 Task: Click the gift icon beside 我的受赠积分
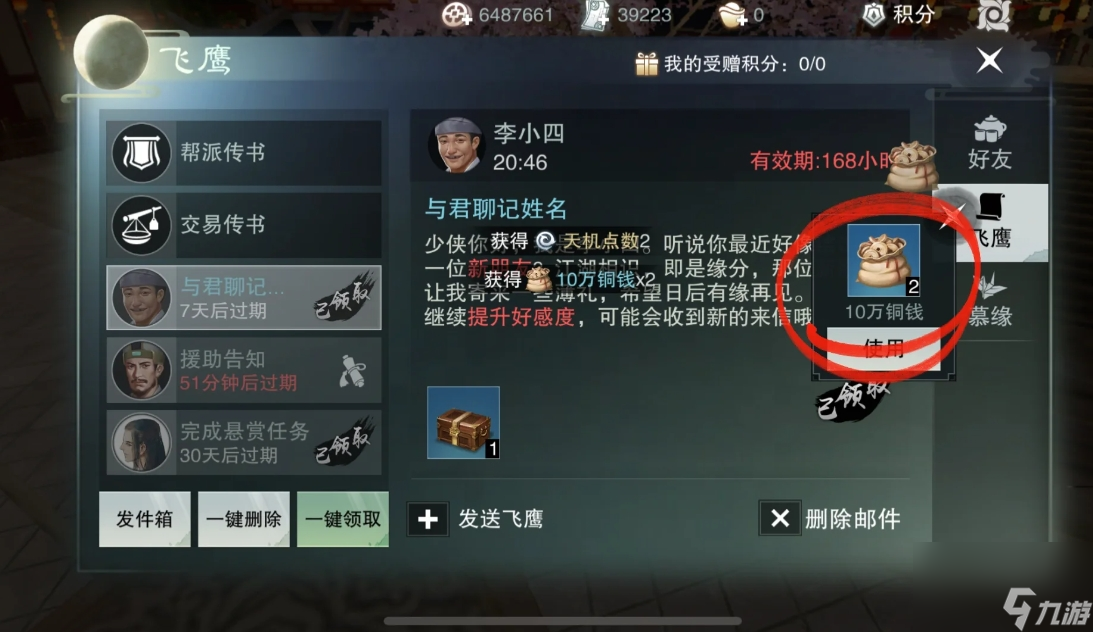[x=646, y=64]
